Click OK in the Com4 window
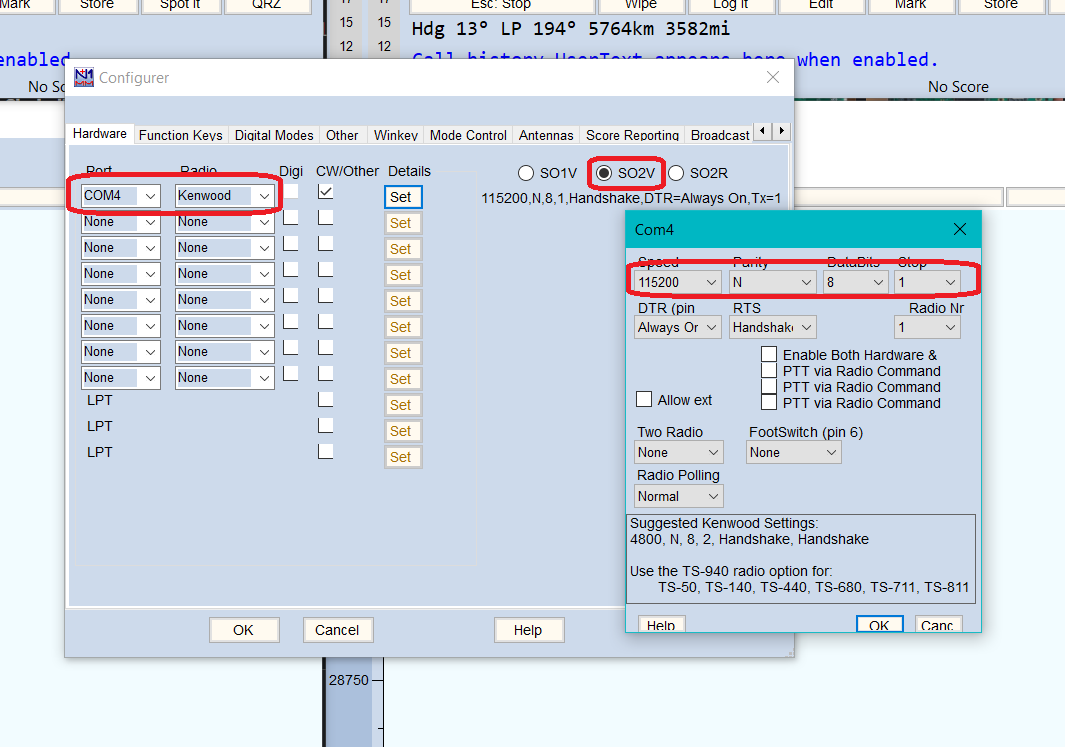This screenshot has width=1065, height=747. tap(879, 624)
